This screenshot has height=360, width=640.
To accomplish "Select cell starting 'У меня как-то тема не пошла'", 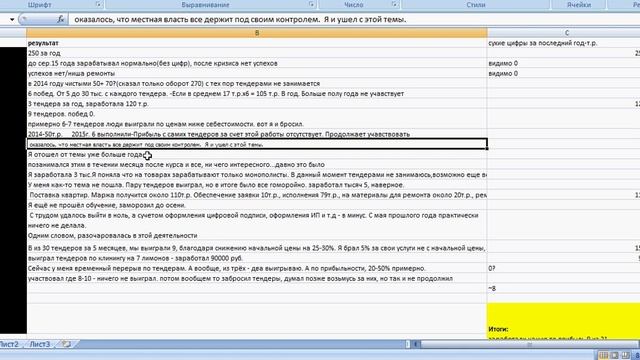I will (x=257, y=185).
